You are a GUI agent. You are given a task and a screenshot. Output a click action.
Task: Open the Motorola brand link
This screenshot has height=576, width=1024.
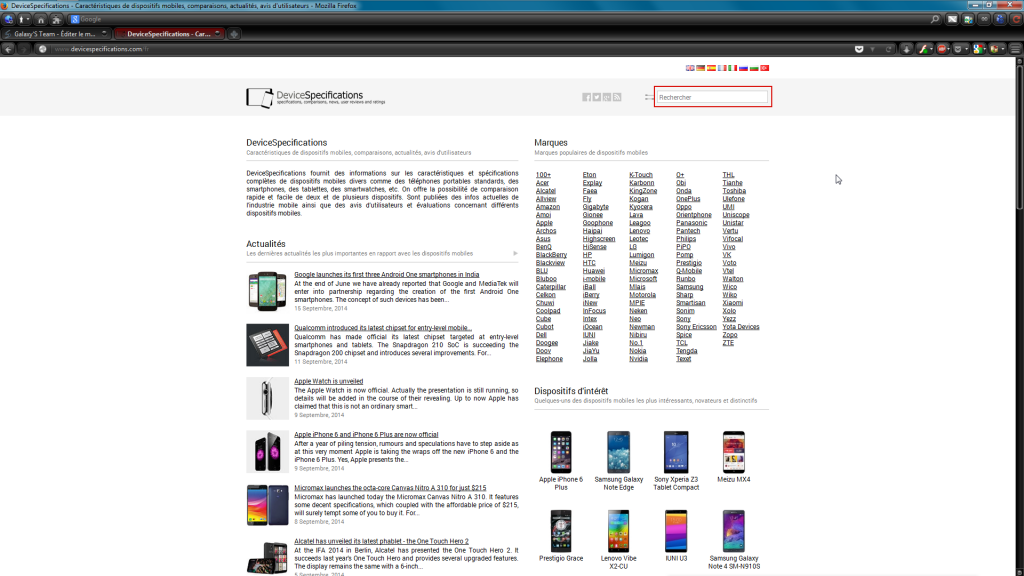tap(643, 295)
